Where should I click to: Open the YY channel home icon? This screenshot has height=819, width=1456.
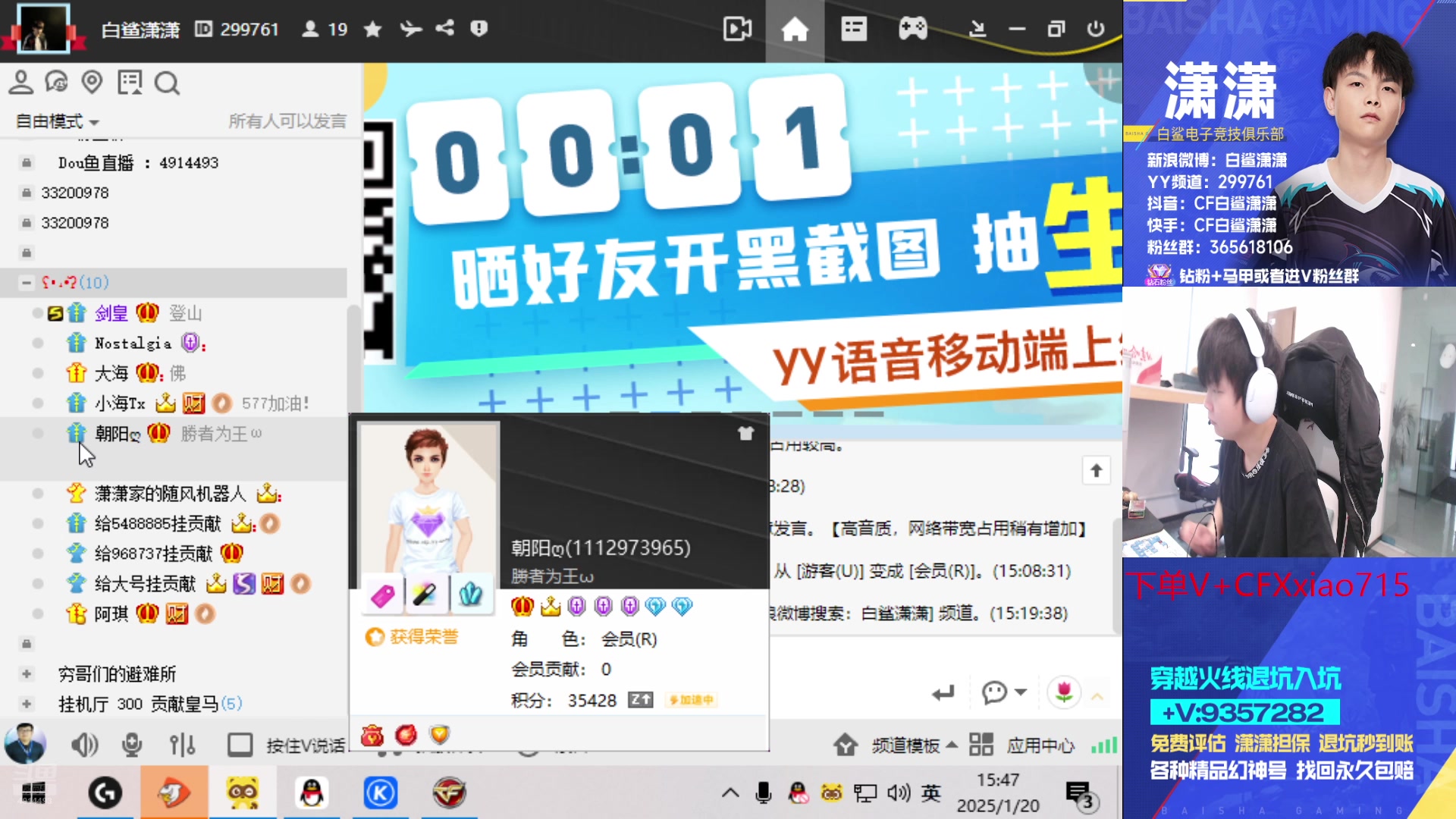point(795,30)
